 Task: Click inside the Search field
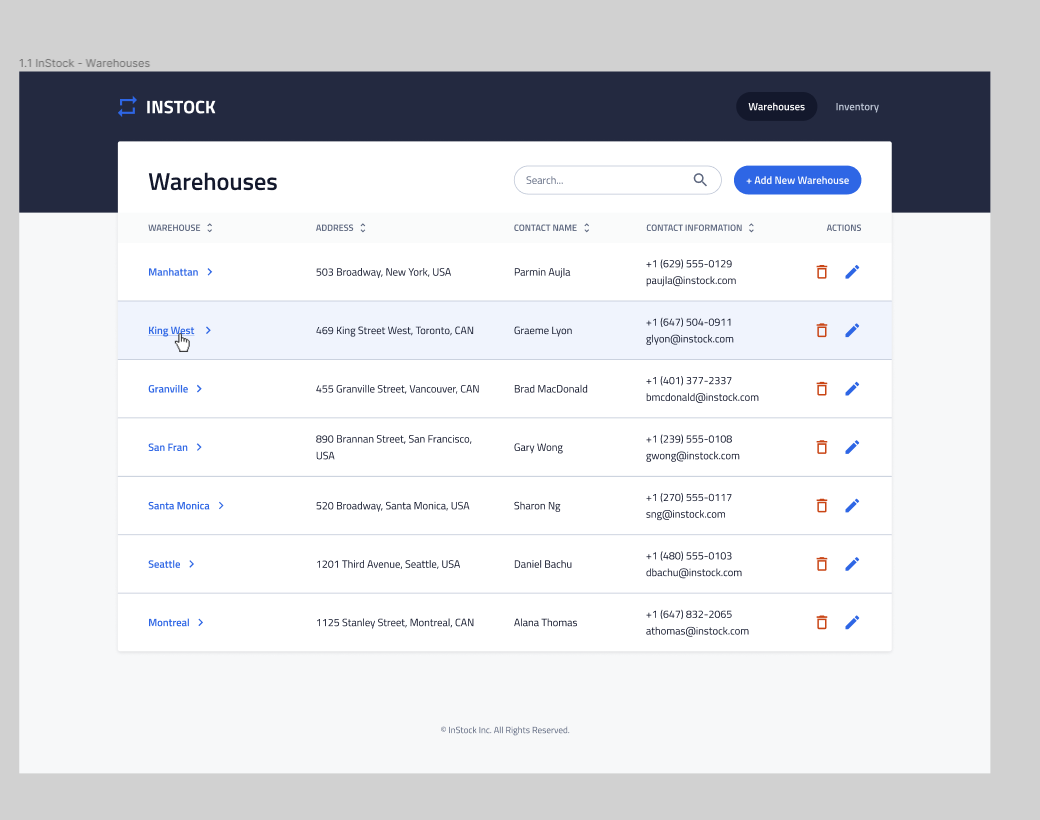click(600, 180)
